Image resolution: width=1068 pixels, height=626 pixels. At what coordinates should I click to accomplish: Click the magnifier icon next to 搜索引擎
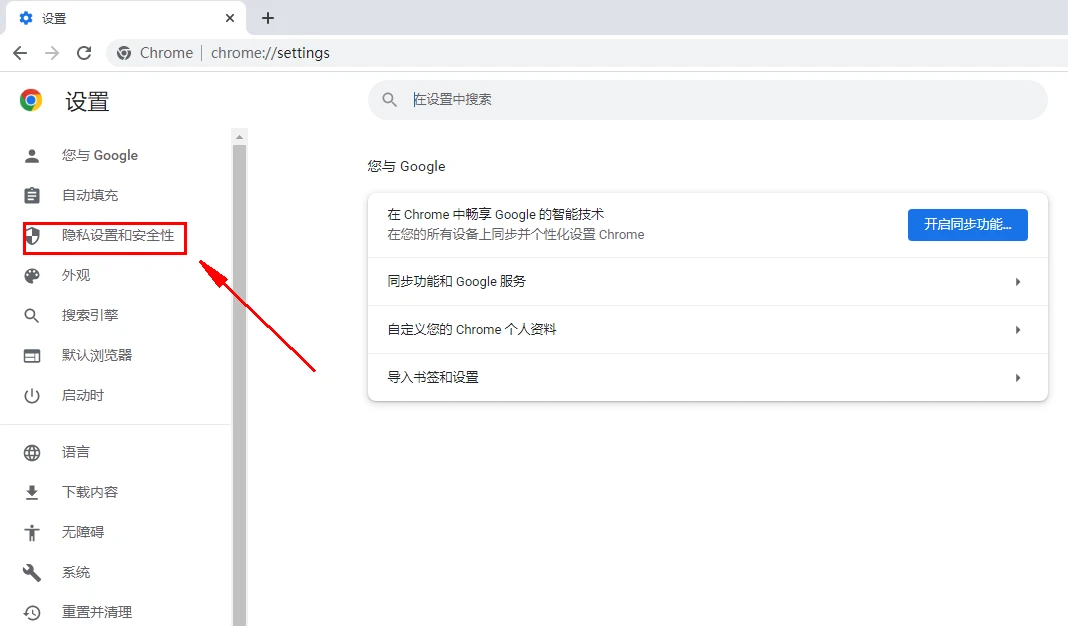tap(31, 315)
